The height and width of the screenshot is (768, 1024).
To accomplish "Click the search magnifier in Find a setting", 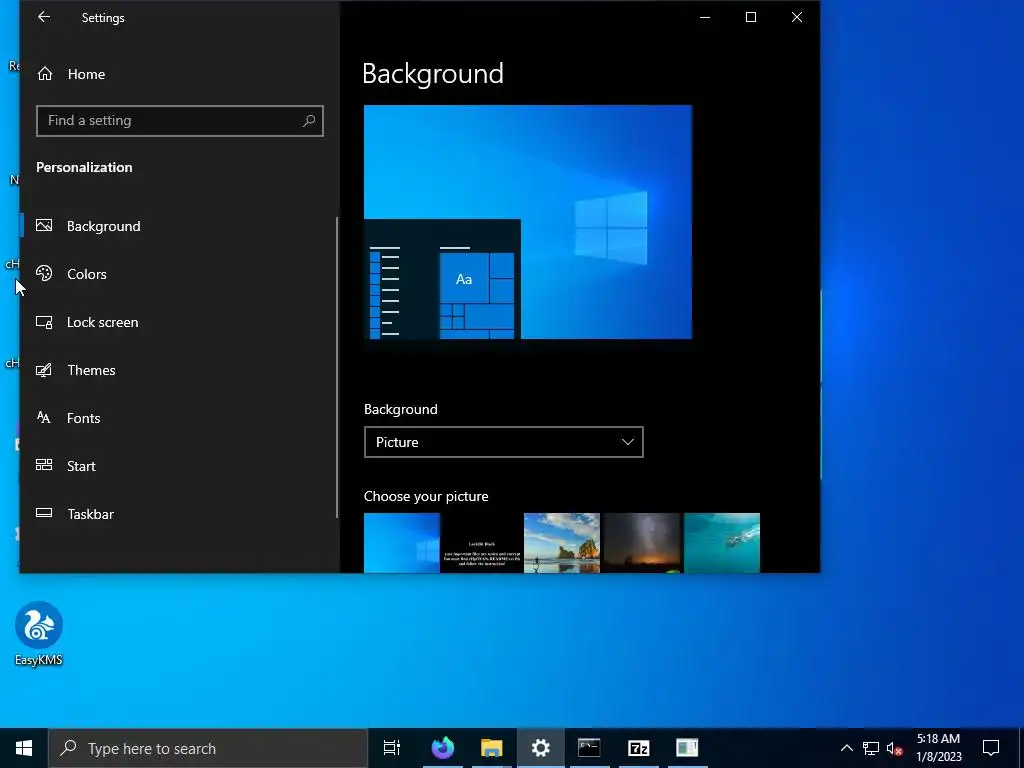I will pyautogui.click(x=309, y=121).
